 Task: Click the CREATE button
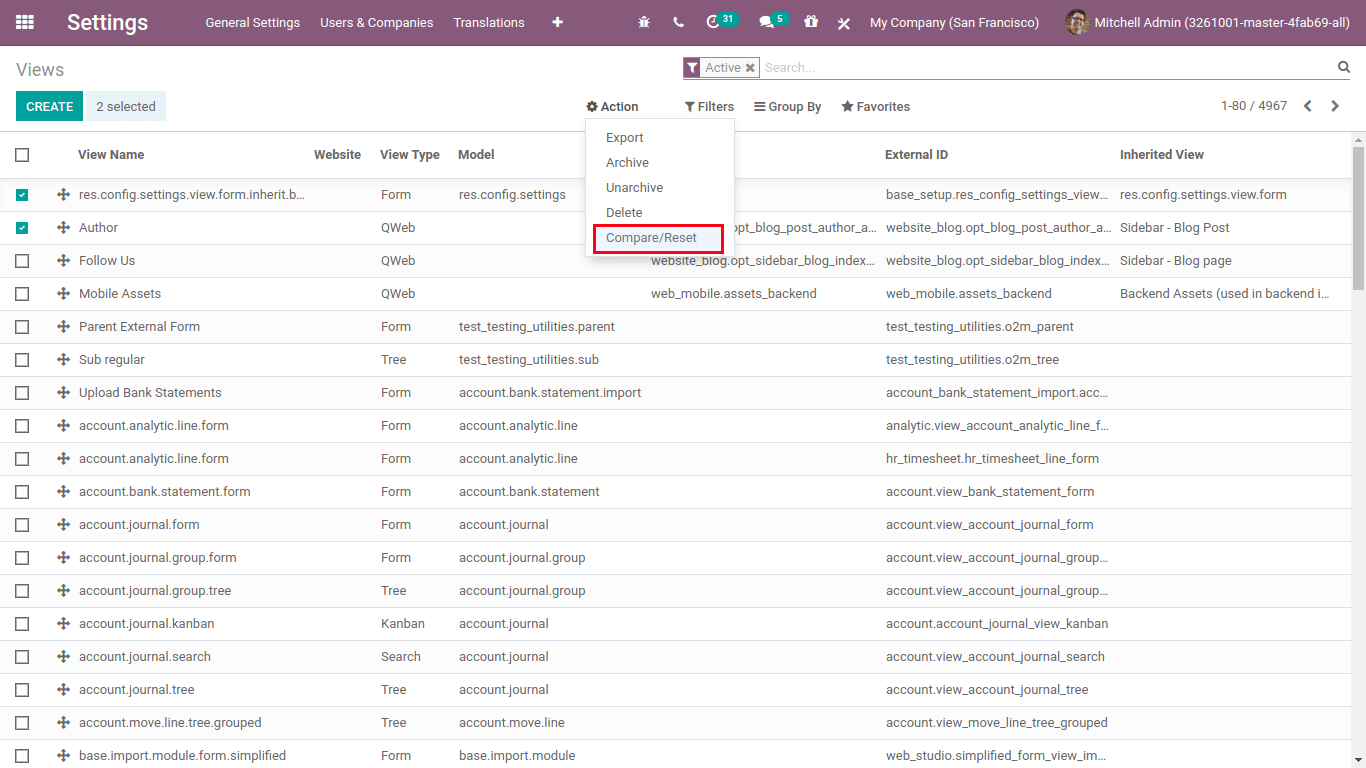(49, 106)
